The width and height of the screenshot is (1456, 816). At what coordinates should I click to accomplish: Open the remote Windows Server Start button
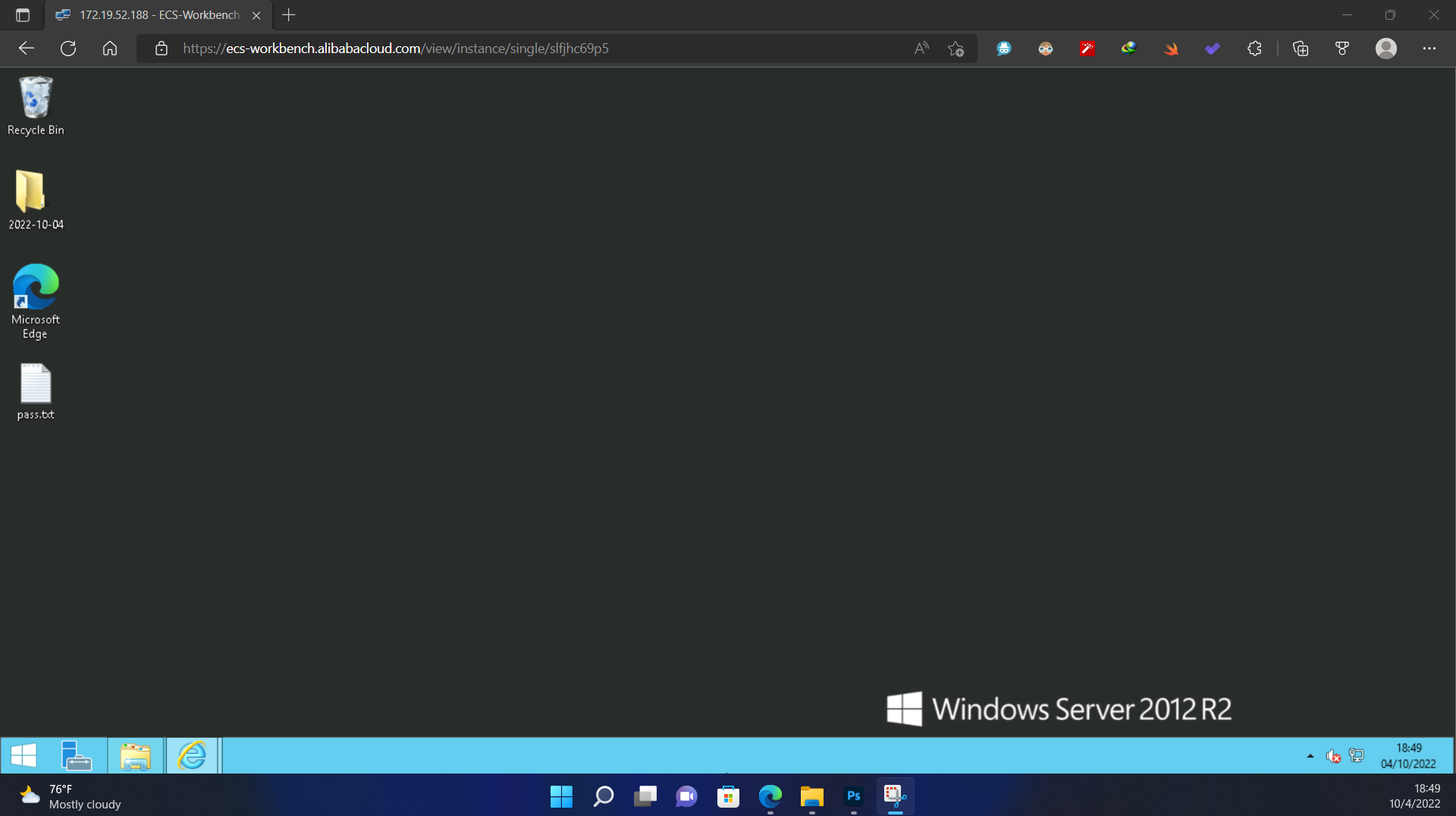pos(24,755)
